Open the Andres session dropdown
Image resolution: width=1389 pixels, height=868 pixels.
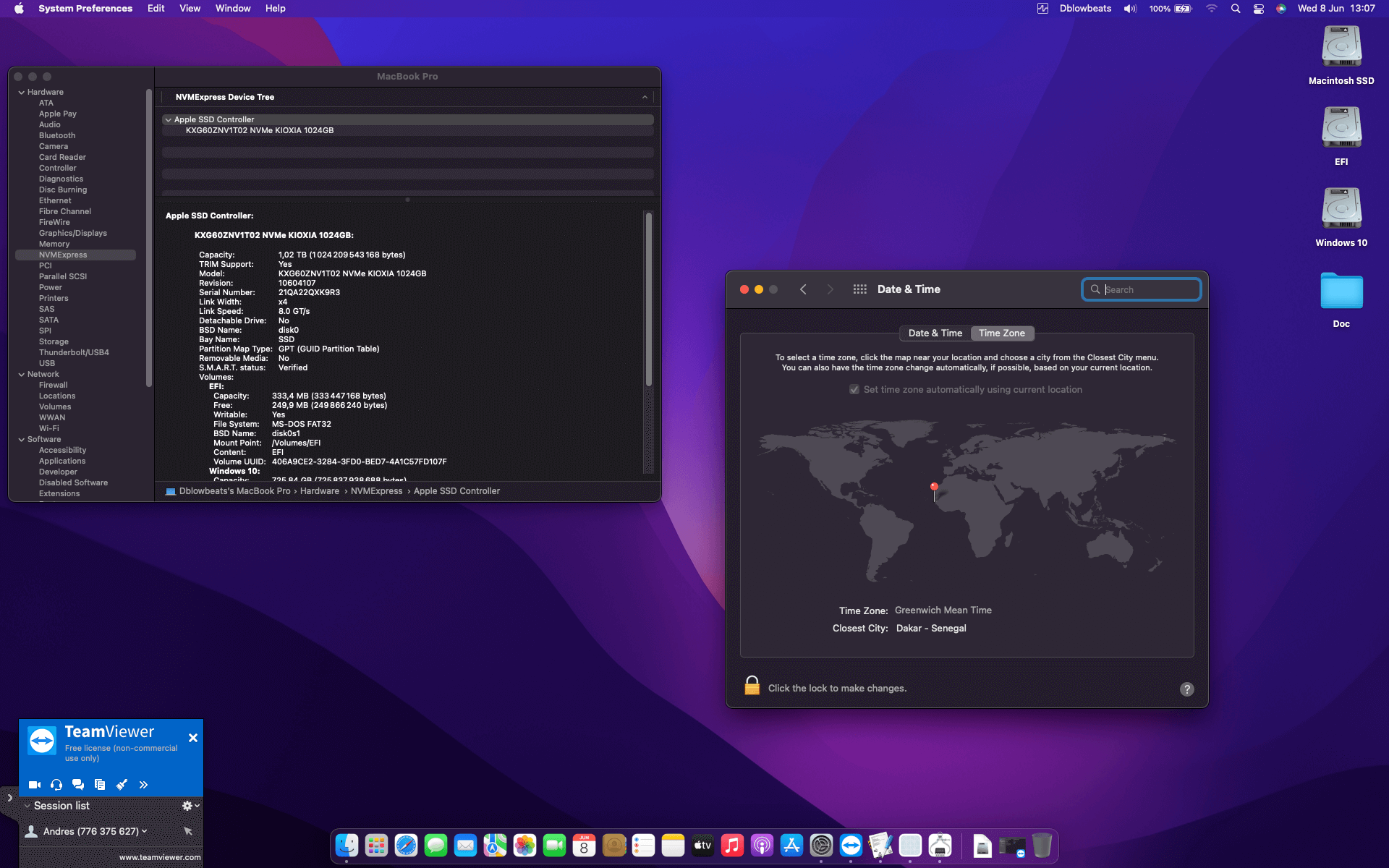click(145, 831)
